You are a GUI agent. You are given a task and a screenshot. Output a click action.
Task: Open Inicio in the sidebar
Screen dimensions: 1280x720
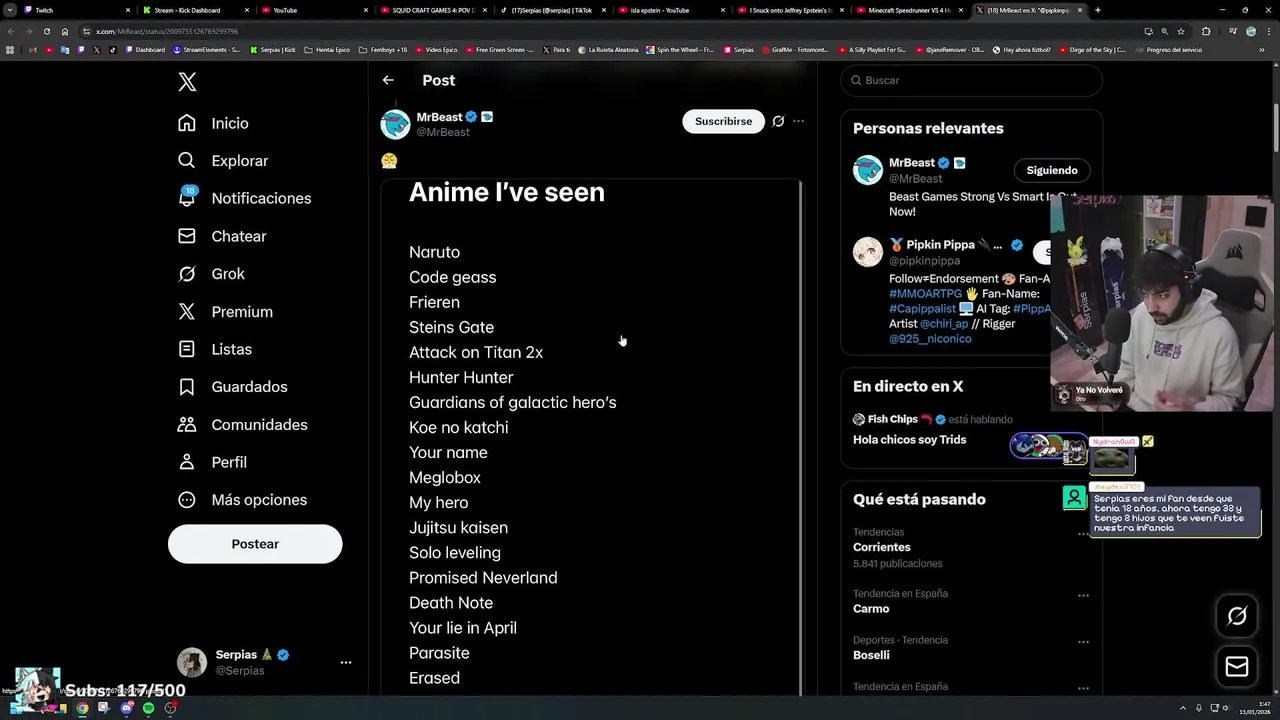(213, 123)
